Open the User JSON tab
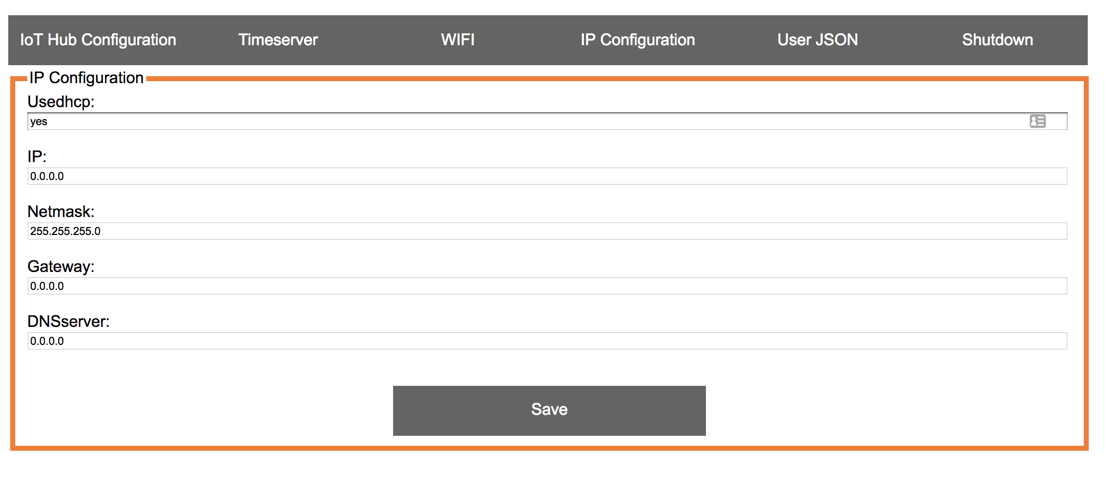This screenshot has height=481, width=1115. click(x=817, y=40)
